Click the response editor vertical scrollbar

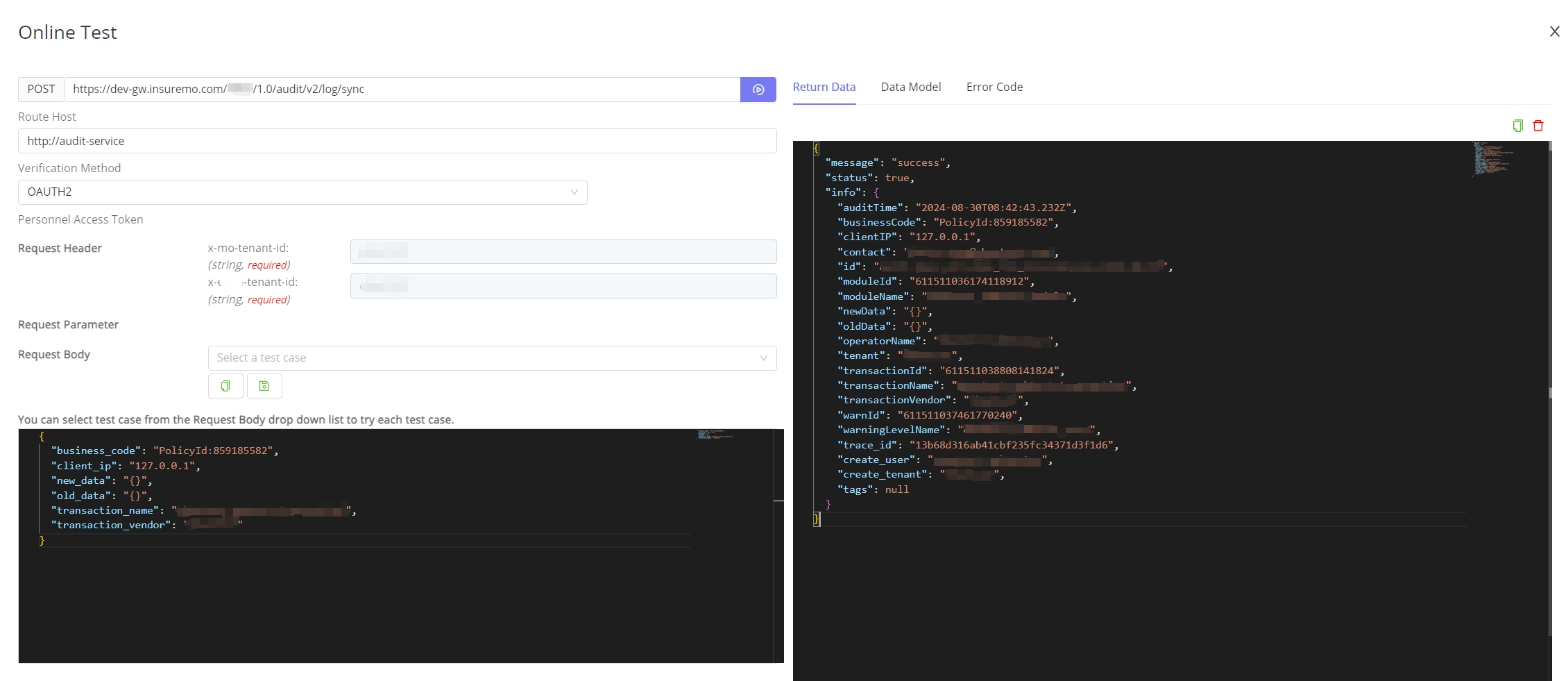tap(1550, 389)
